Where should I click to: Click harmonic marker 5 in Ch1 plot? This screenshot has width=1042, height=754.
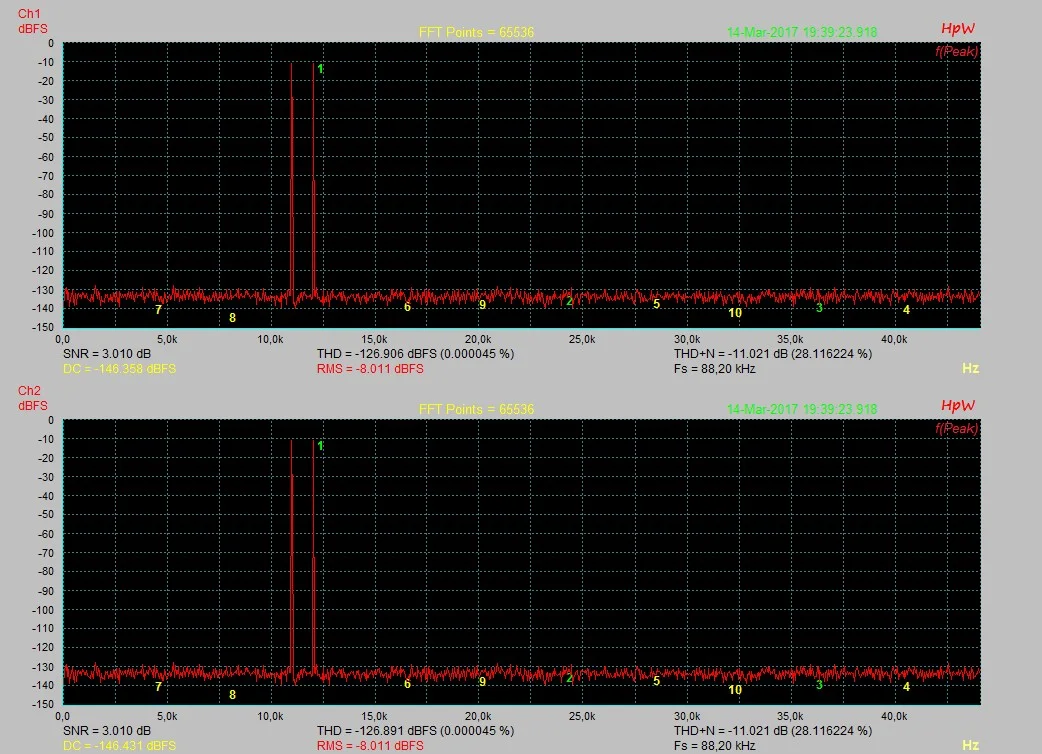(x=657, y=304)
